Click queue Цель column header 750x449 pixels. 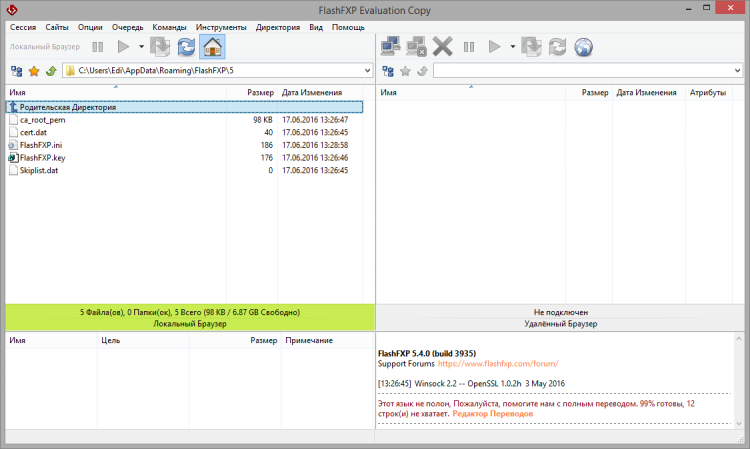coord(143,340)
